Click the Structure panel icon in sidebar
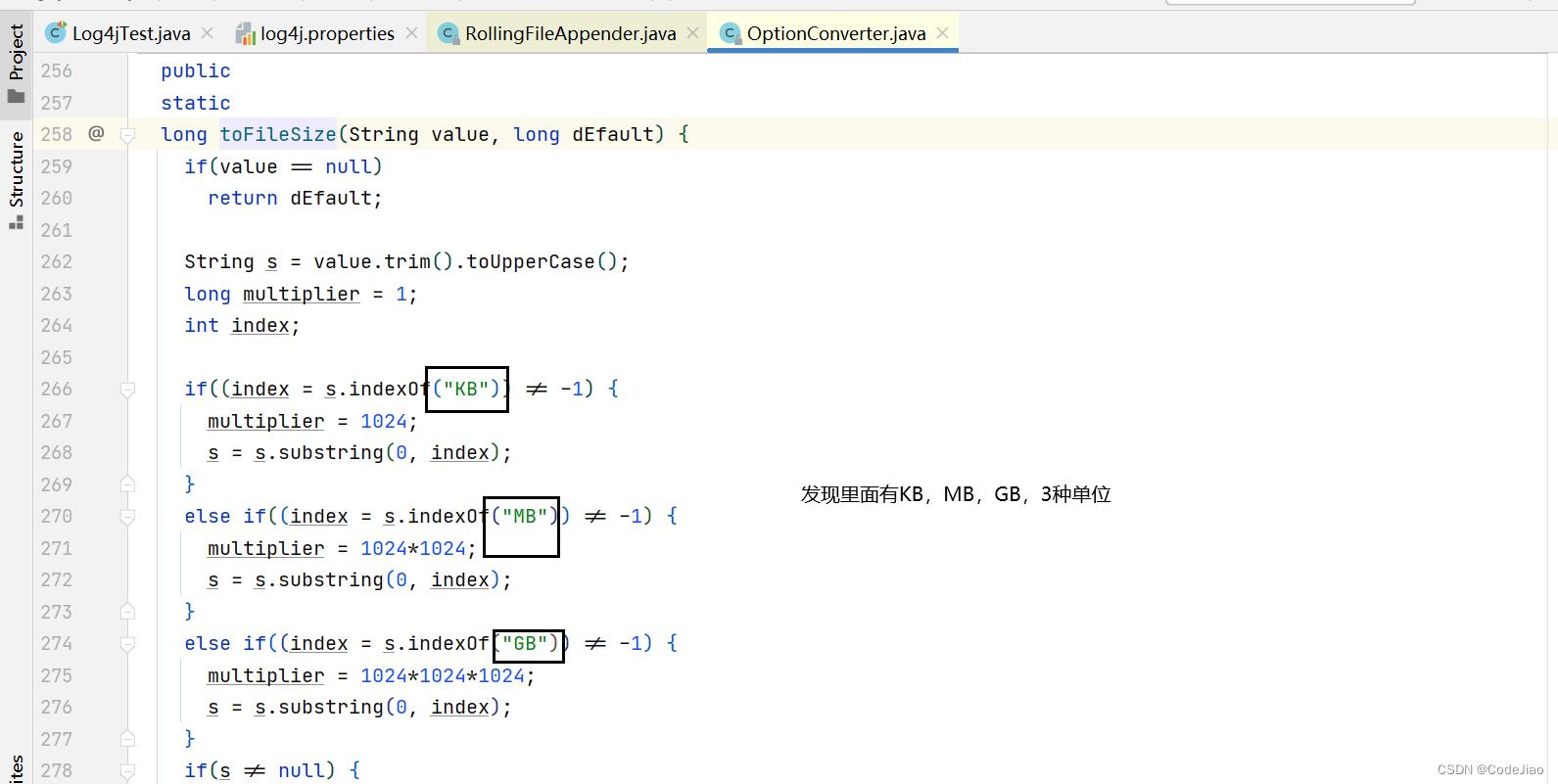The image size is (1558, 784). coord(16,222)
